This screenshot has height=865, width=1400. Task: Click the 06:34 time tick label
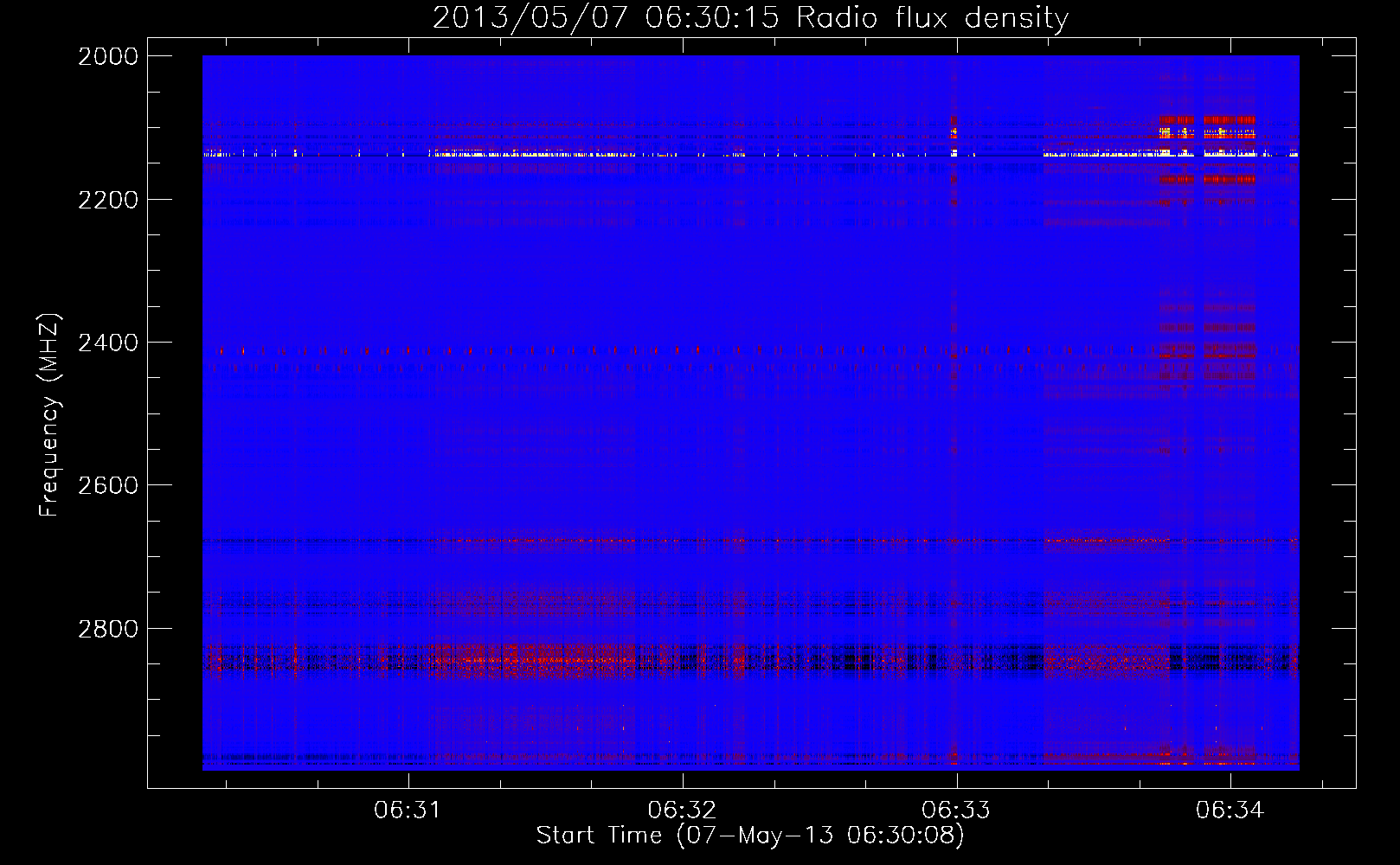point(1230,811)
